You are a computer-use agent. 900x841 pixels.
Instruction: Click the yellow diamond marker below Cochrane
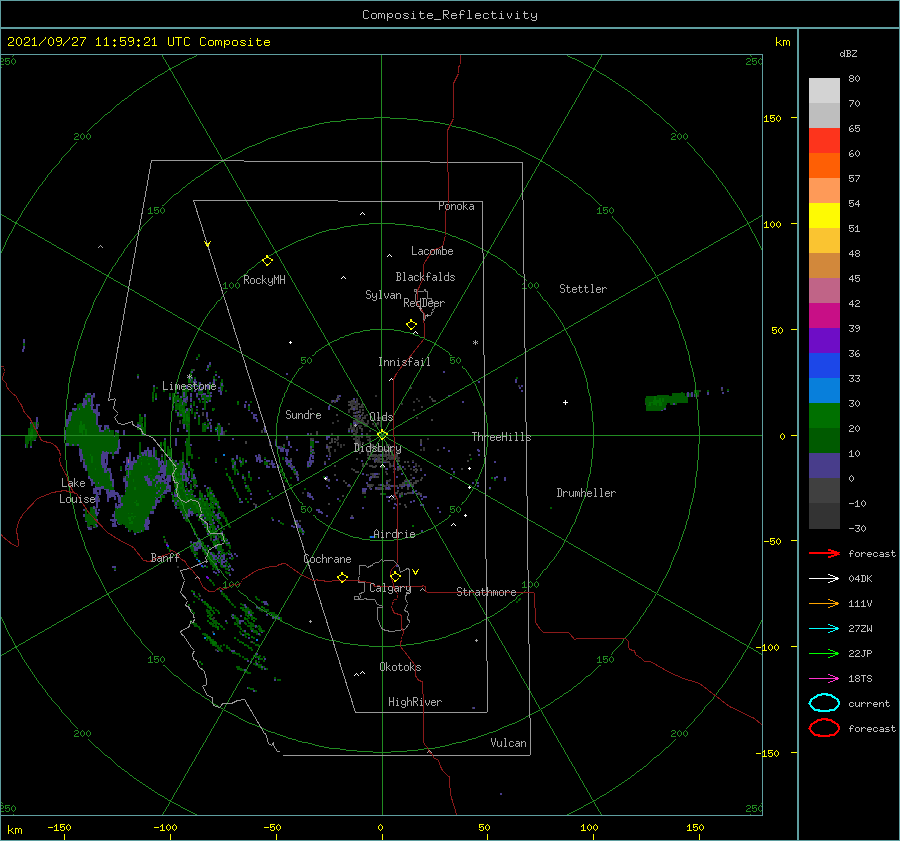342,577
